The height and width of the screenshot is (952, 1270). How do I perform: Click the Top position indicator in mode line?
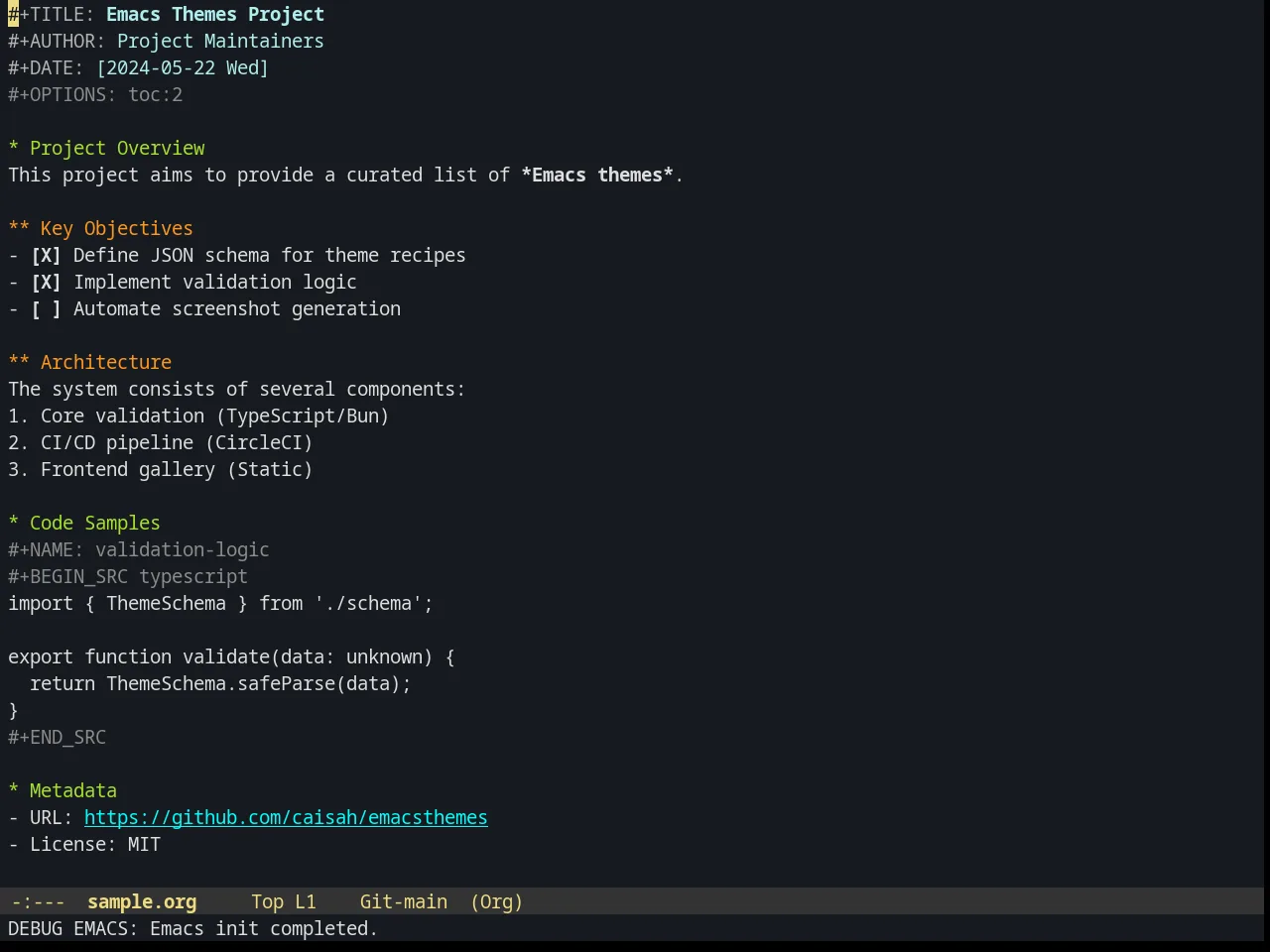[267, 902]
